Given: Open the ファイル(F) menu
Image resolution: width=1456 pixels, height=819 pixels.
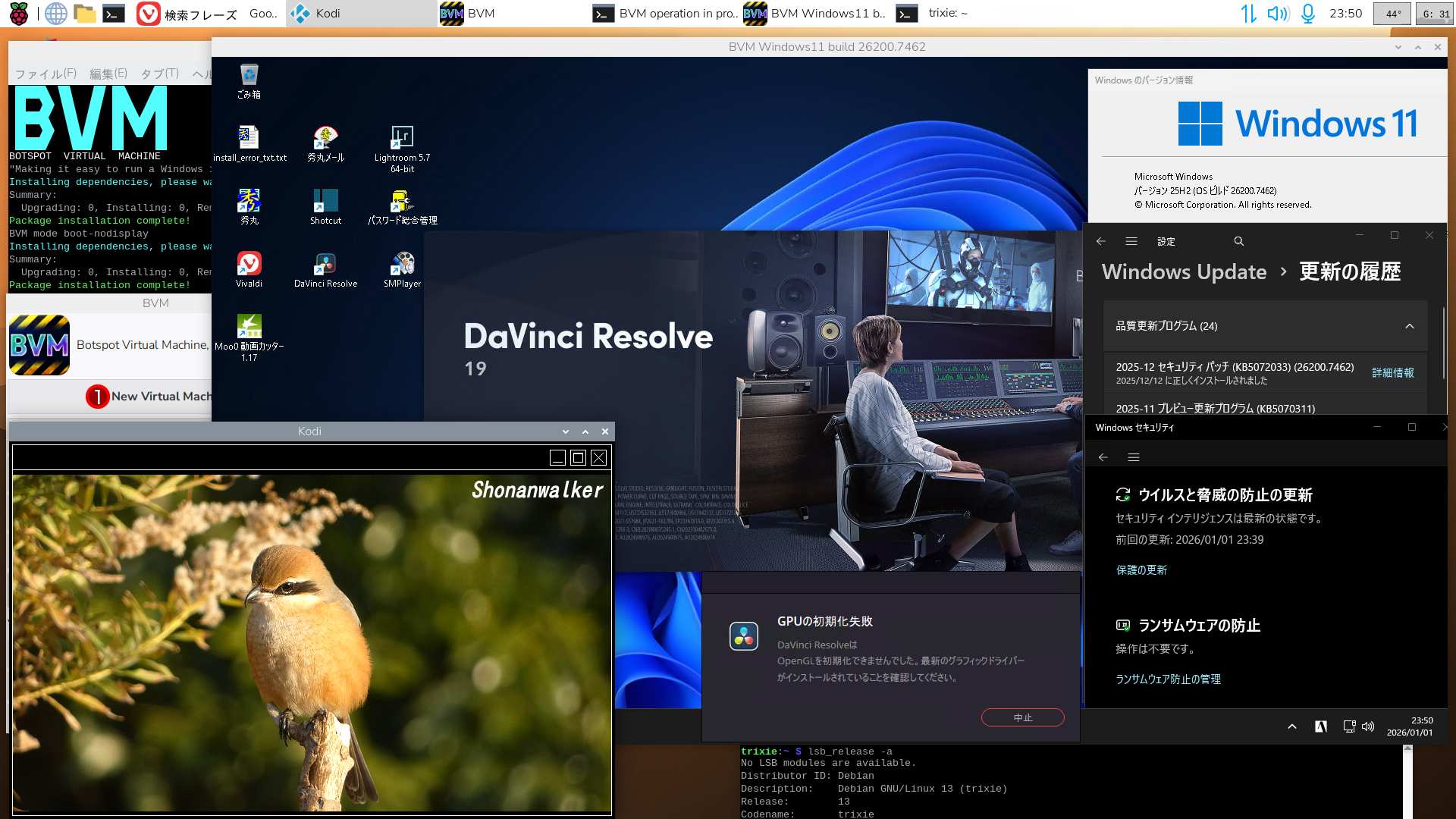Looking at the screenshot, I should [x=45, y=74].
